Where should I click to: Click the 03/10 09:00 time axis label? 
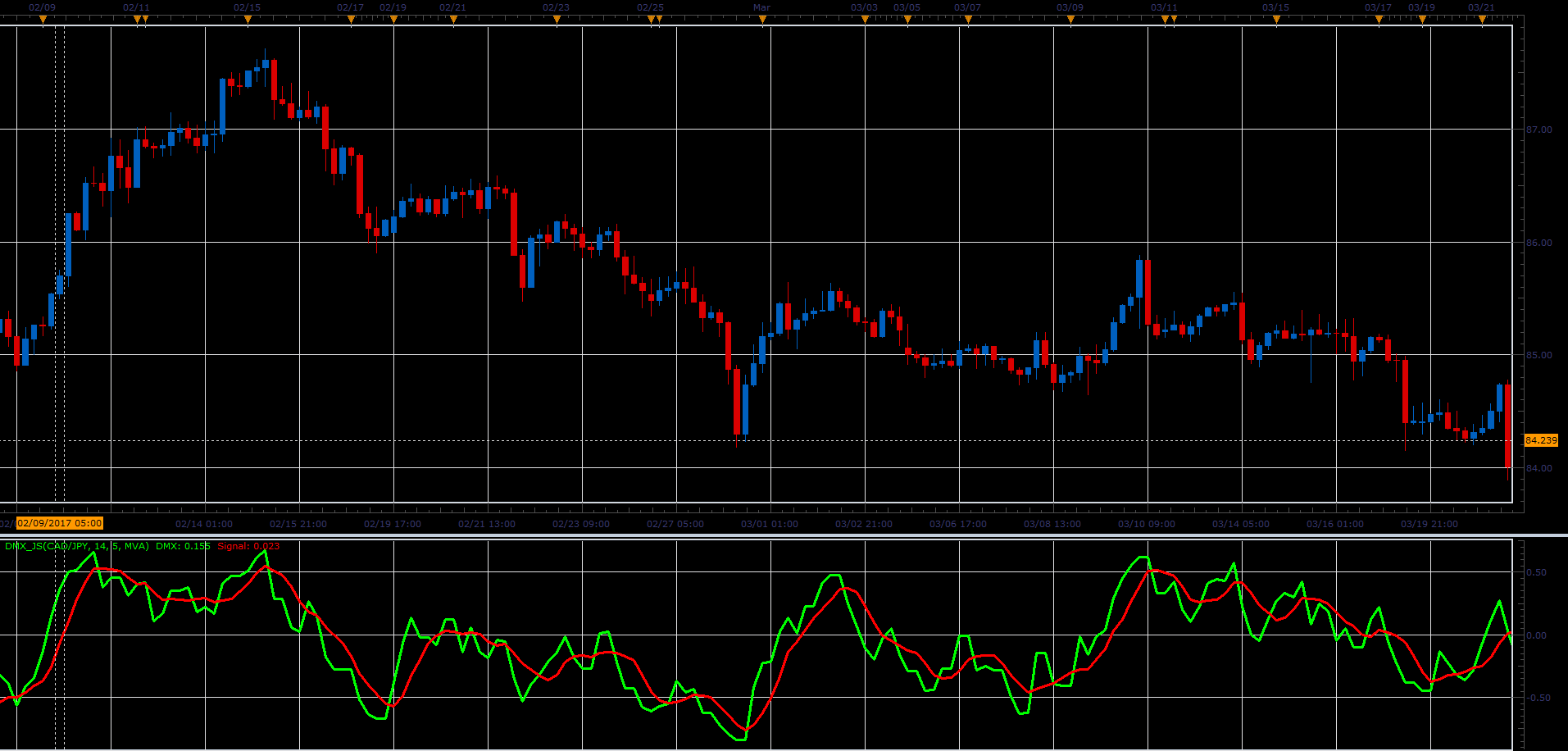(x=1146, y=524)
